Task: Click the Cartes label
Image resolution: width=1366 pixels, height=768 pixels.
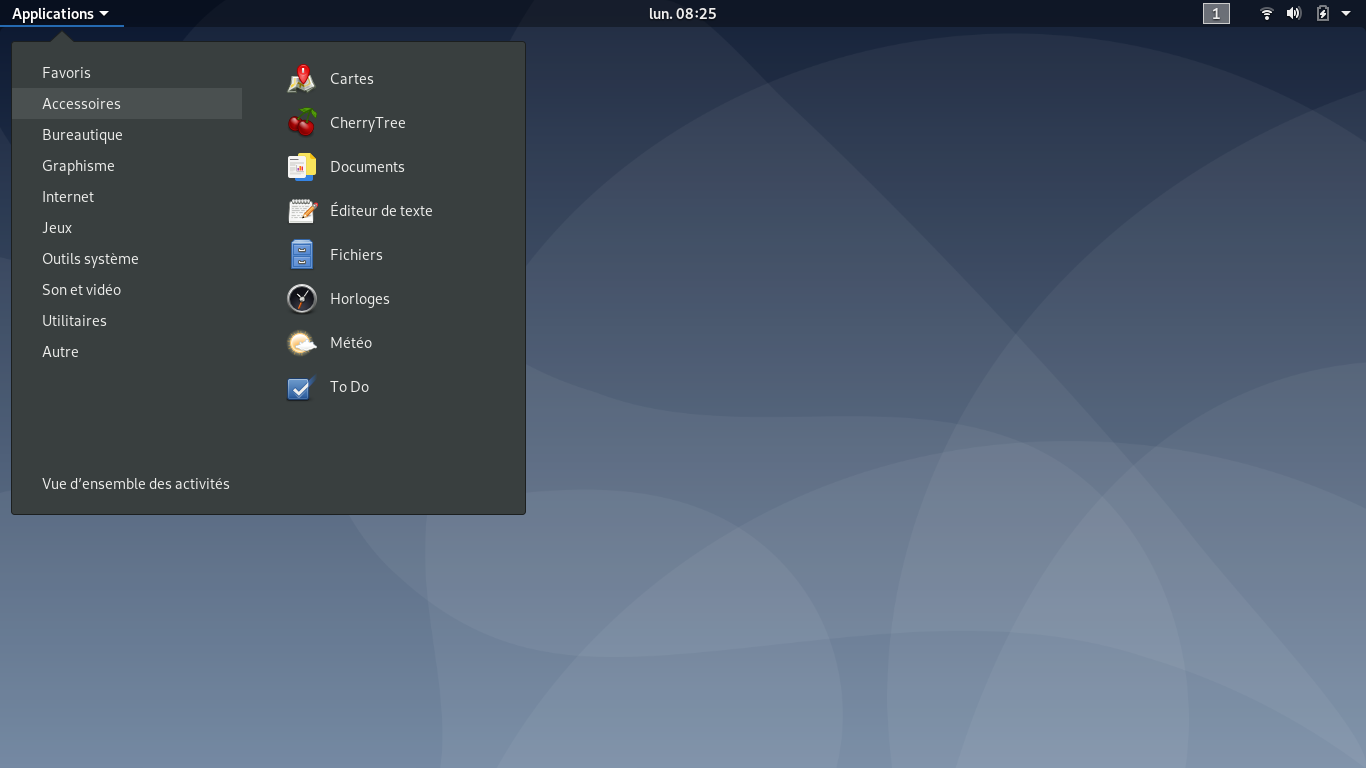Action: (x=352, y=79)
